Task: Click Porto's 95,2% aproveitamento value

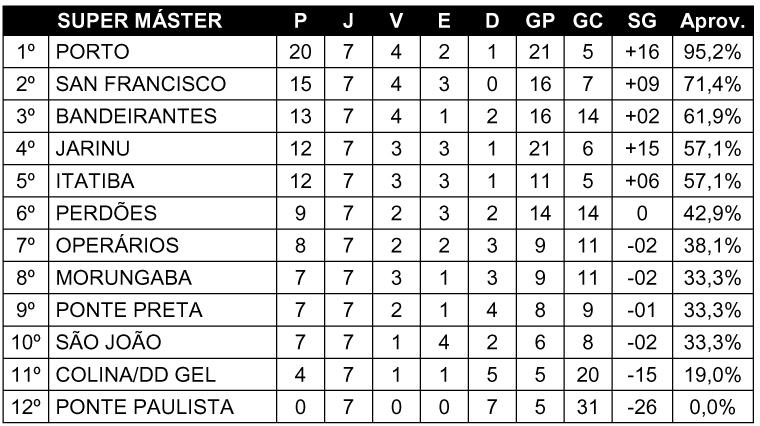Action: (712, 52)
